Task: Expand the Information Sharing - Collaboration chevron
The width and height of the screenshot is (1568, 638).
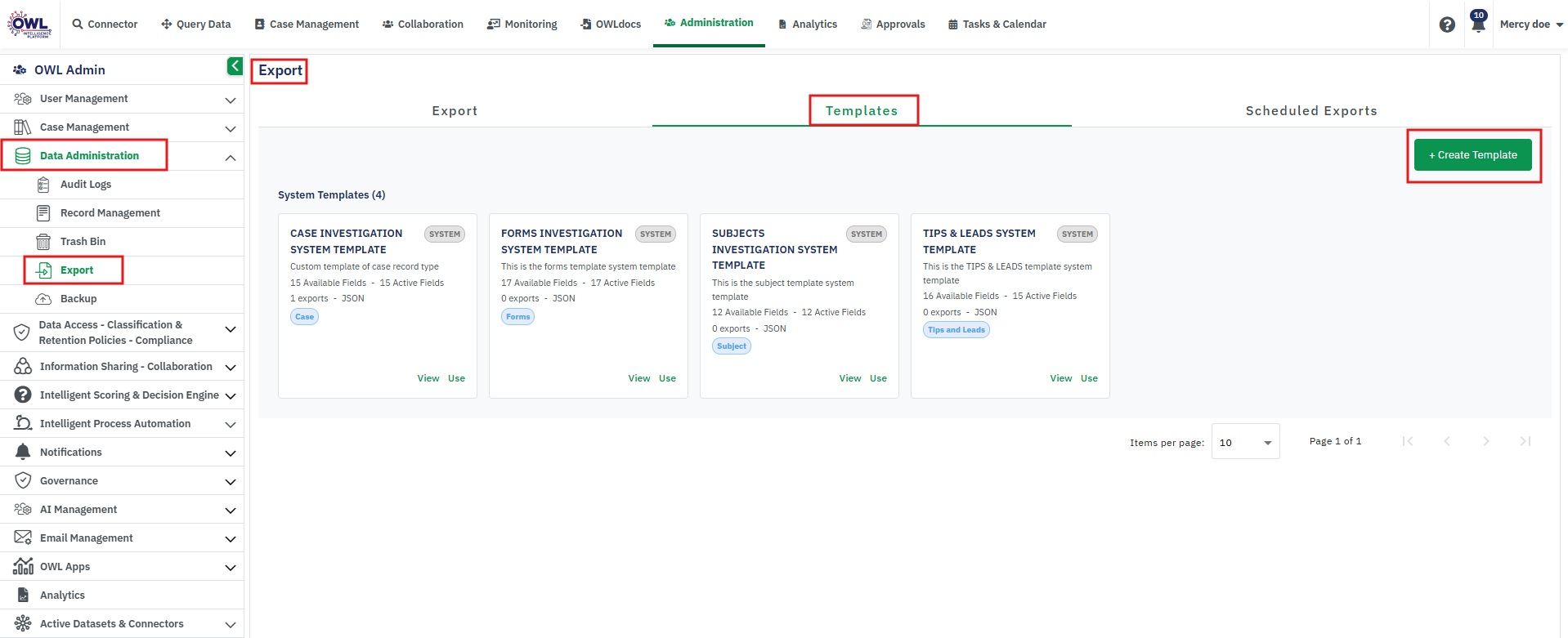Action: [231, 368]
